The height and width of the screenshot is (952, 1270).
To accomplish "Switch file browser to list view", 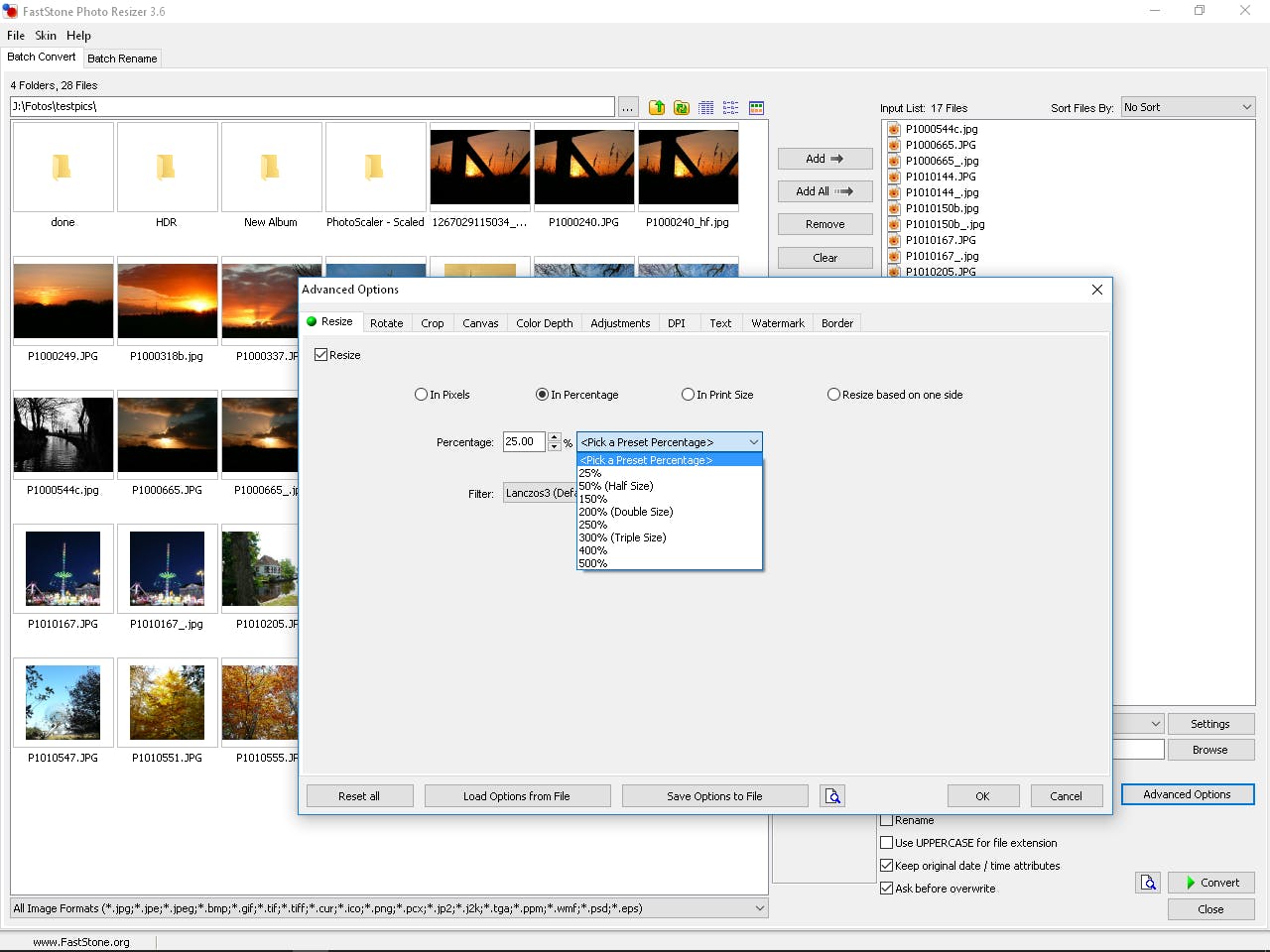I will (x=731, y=107).
